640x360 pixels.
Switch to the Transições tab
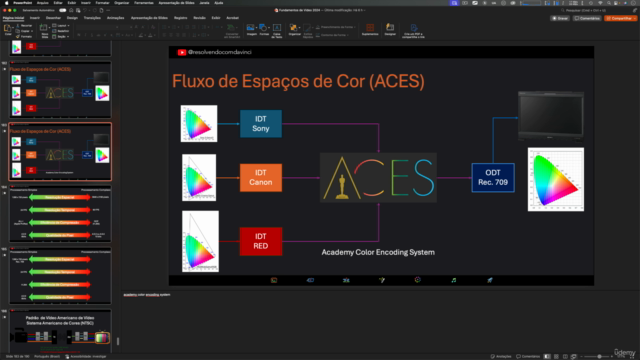[x=92, y=18]
